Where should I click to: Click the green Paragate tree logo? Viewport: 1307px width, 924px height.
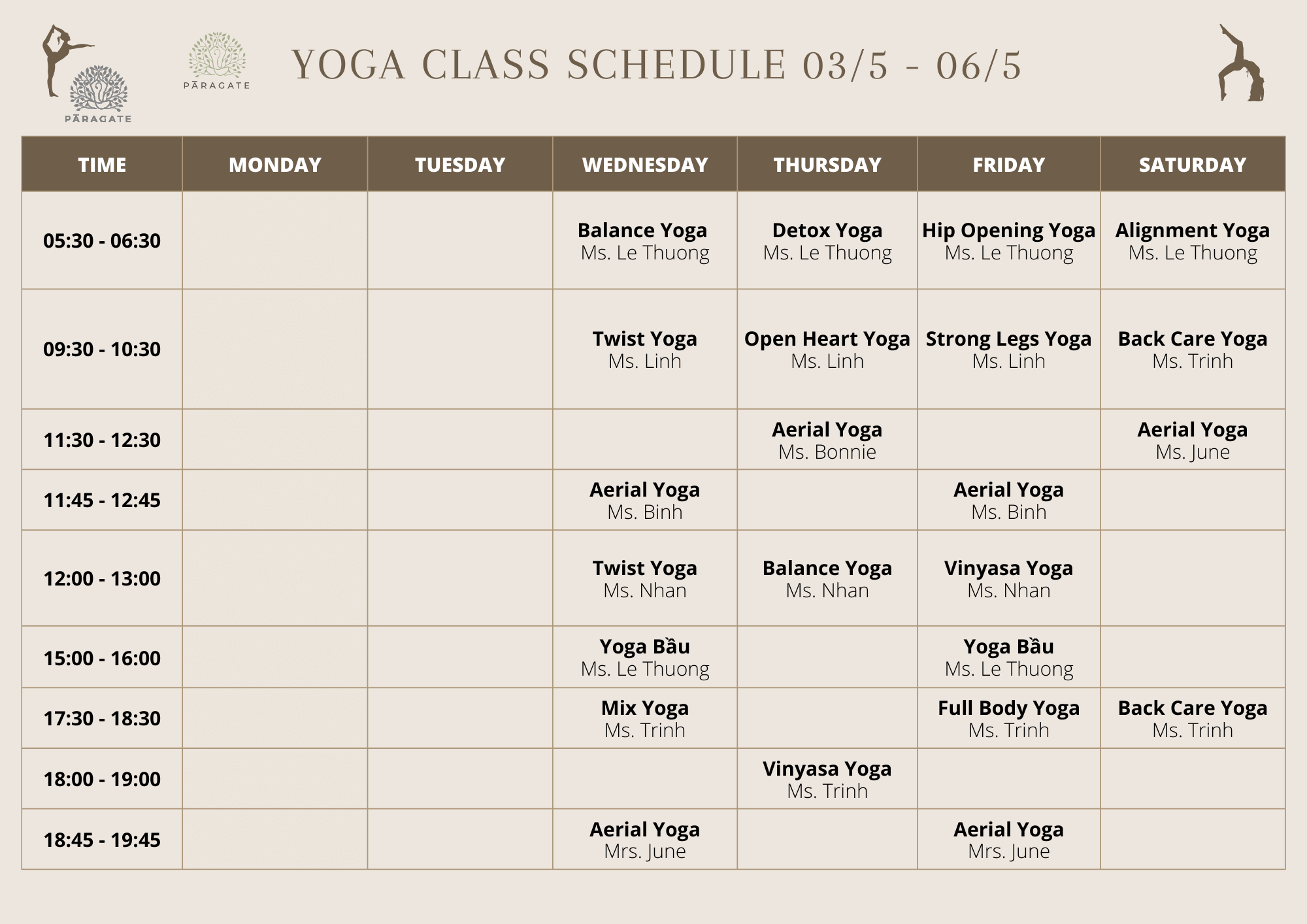coord(216,61)
